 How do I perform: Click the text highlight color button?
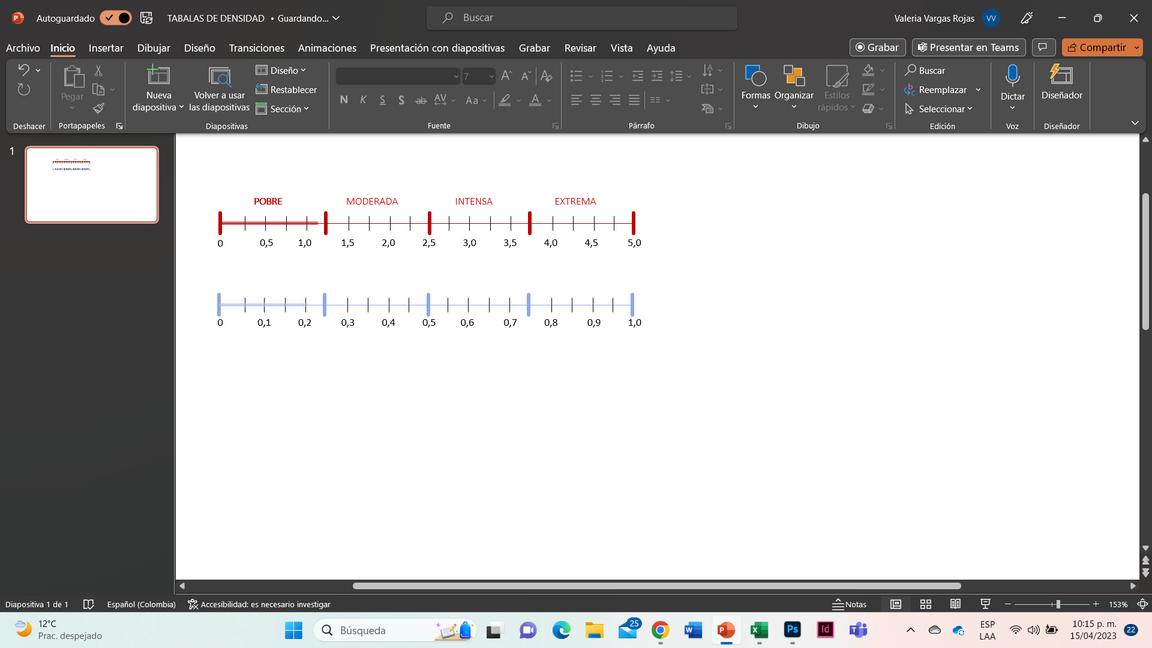[505, 100]
